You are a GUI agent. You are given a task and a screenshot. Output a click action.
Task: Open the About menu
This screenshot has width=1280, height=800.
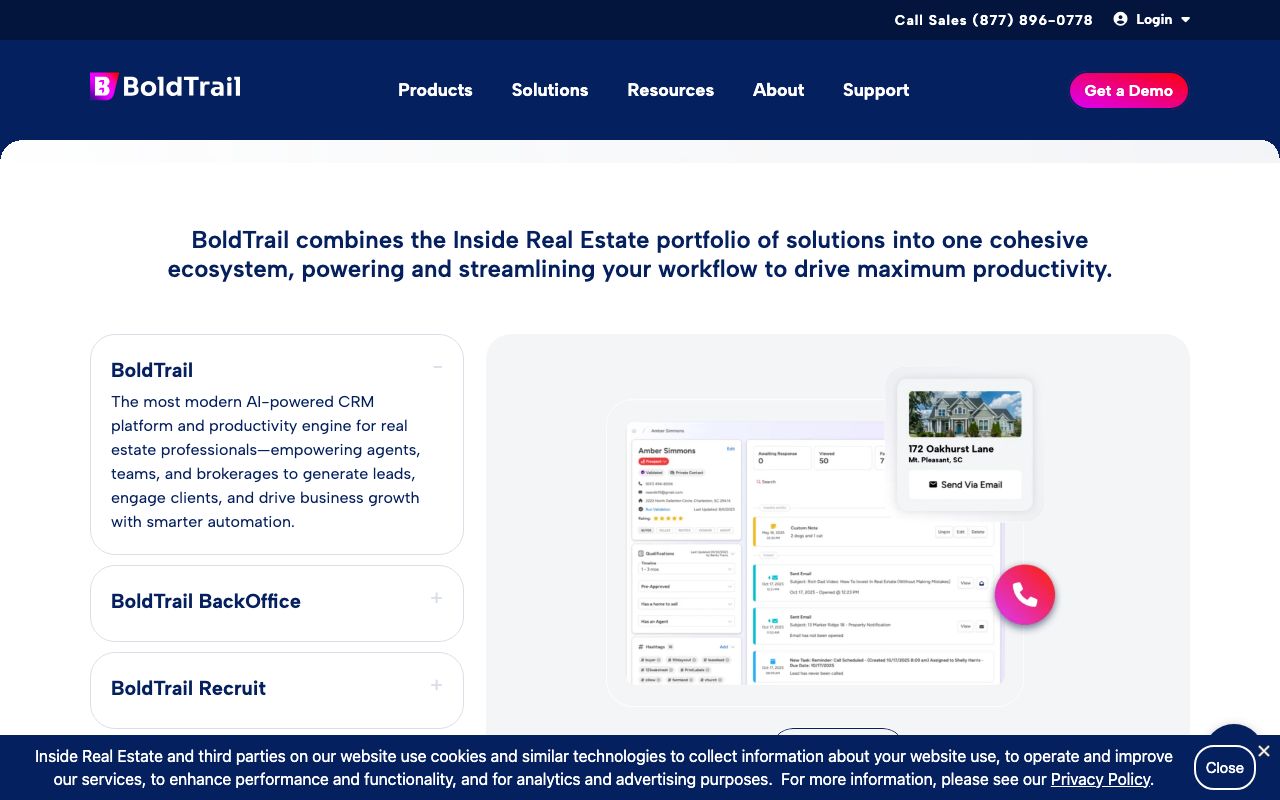pos(779,90)
